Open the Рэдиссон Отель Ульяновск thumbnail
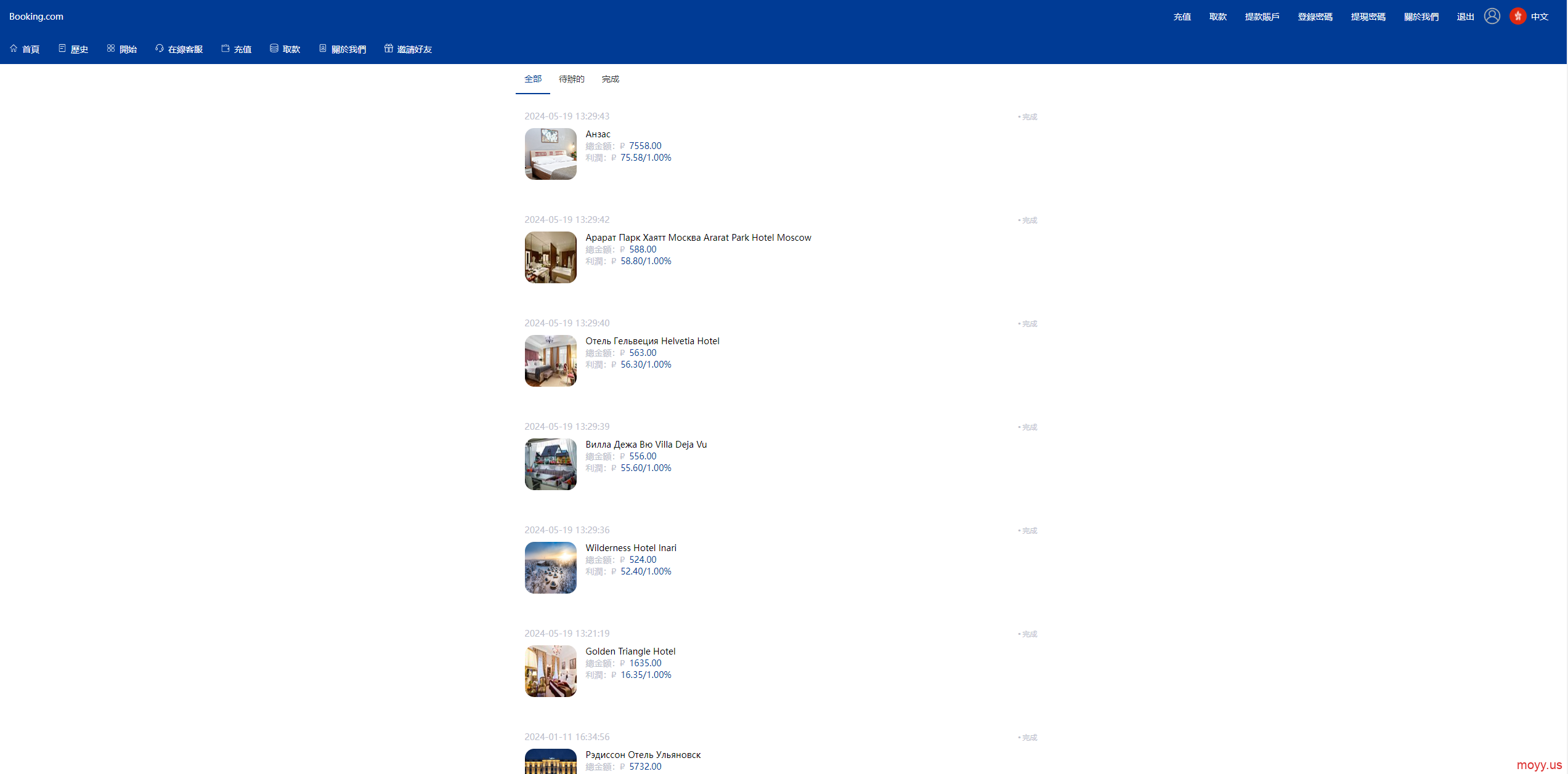Viewport: 1568px width, 774px height. tap(551, 761)
